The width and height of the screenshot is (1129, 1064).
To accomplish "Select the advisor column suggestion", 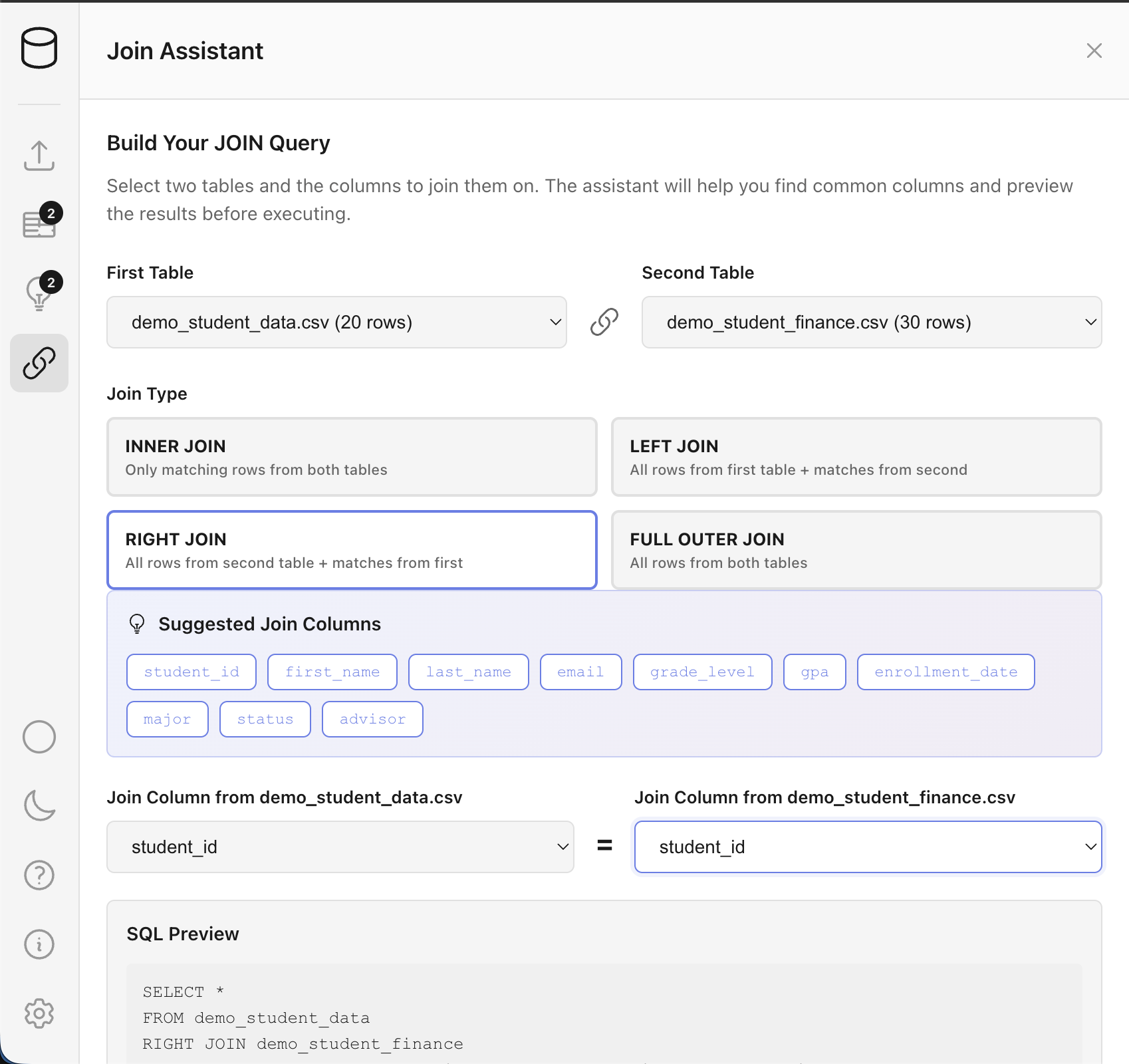I will click(x=372, y=719).
